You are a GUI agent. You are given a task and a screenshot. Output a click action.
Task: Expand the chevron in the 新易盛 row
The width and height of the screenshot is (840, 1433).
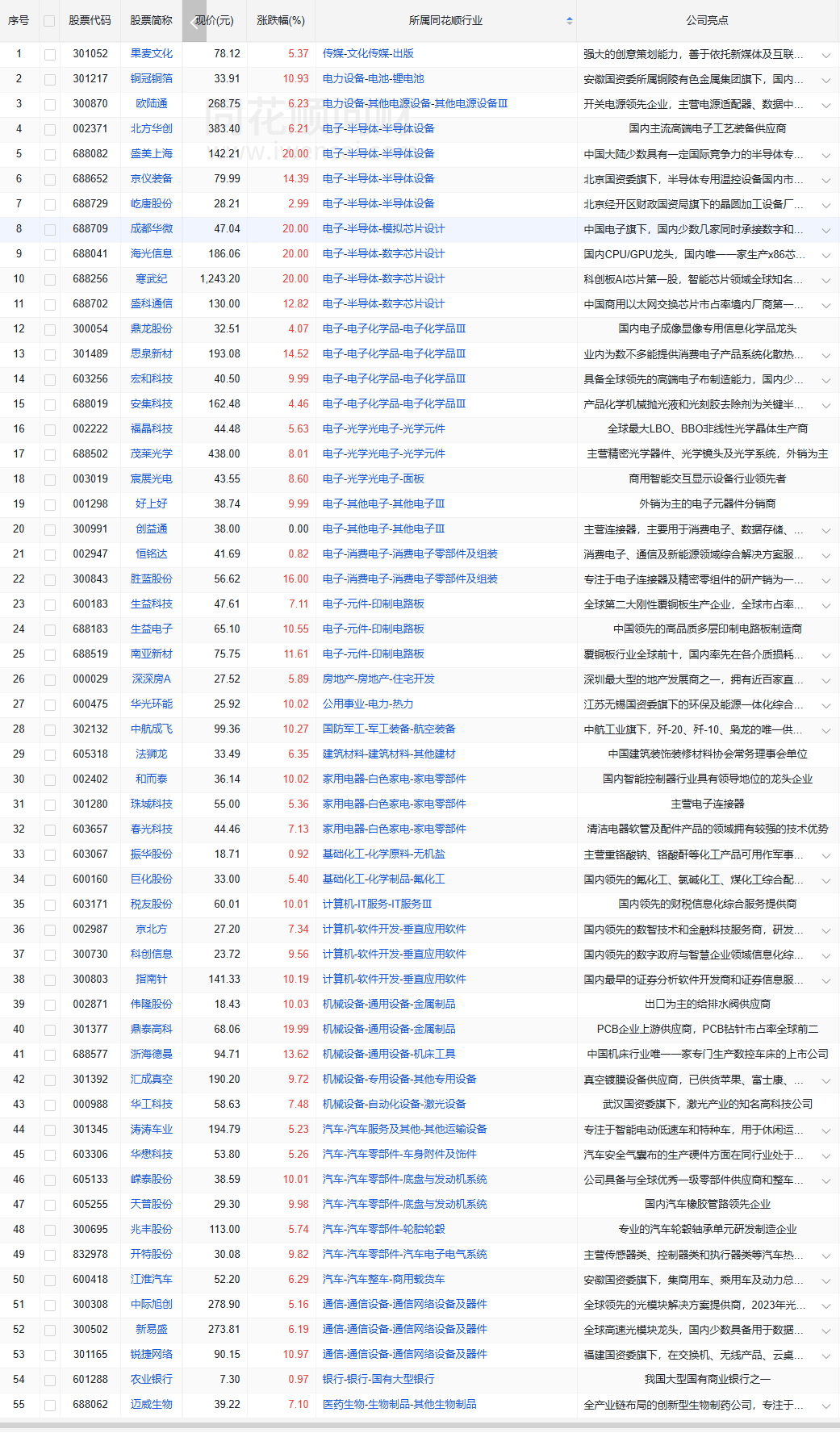[825, 1331]
